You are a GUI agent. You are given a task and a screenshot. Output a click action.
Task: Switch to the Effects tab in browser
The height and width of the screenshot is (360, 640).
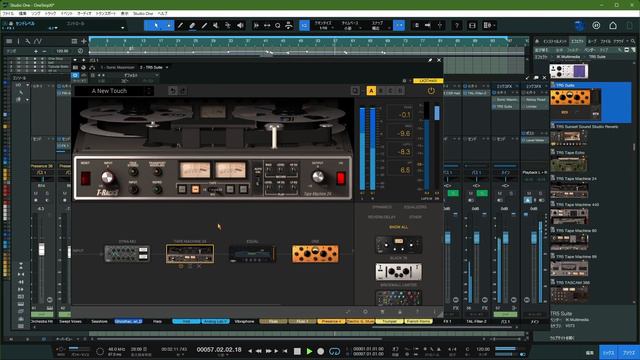[x=578, y=41]
